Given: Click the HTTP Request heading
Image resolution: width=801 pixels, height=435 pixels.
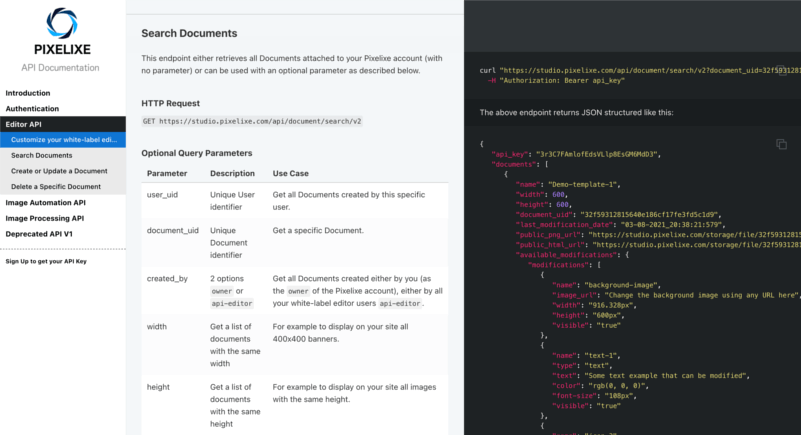Looking at the screenshot, I should point(170,103).
